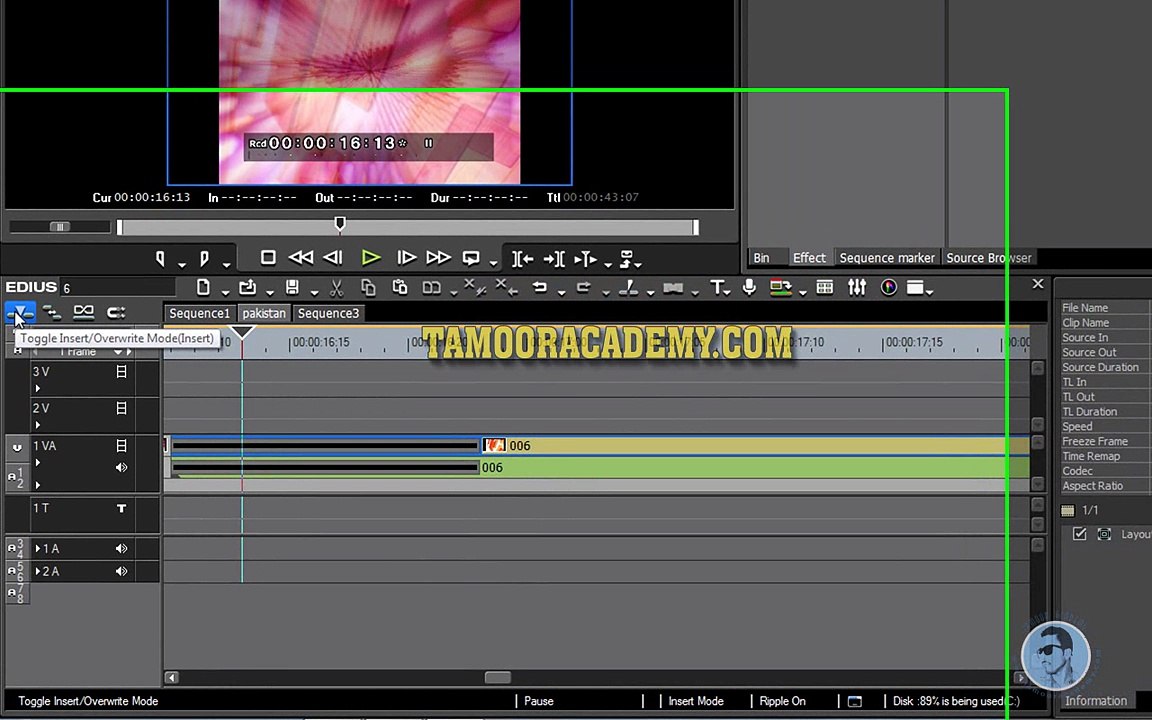Open the audio mixer icon
Screen dimensions: 1152x720
pos(857,287)
